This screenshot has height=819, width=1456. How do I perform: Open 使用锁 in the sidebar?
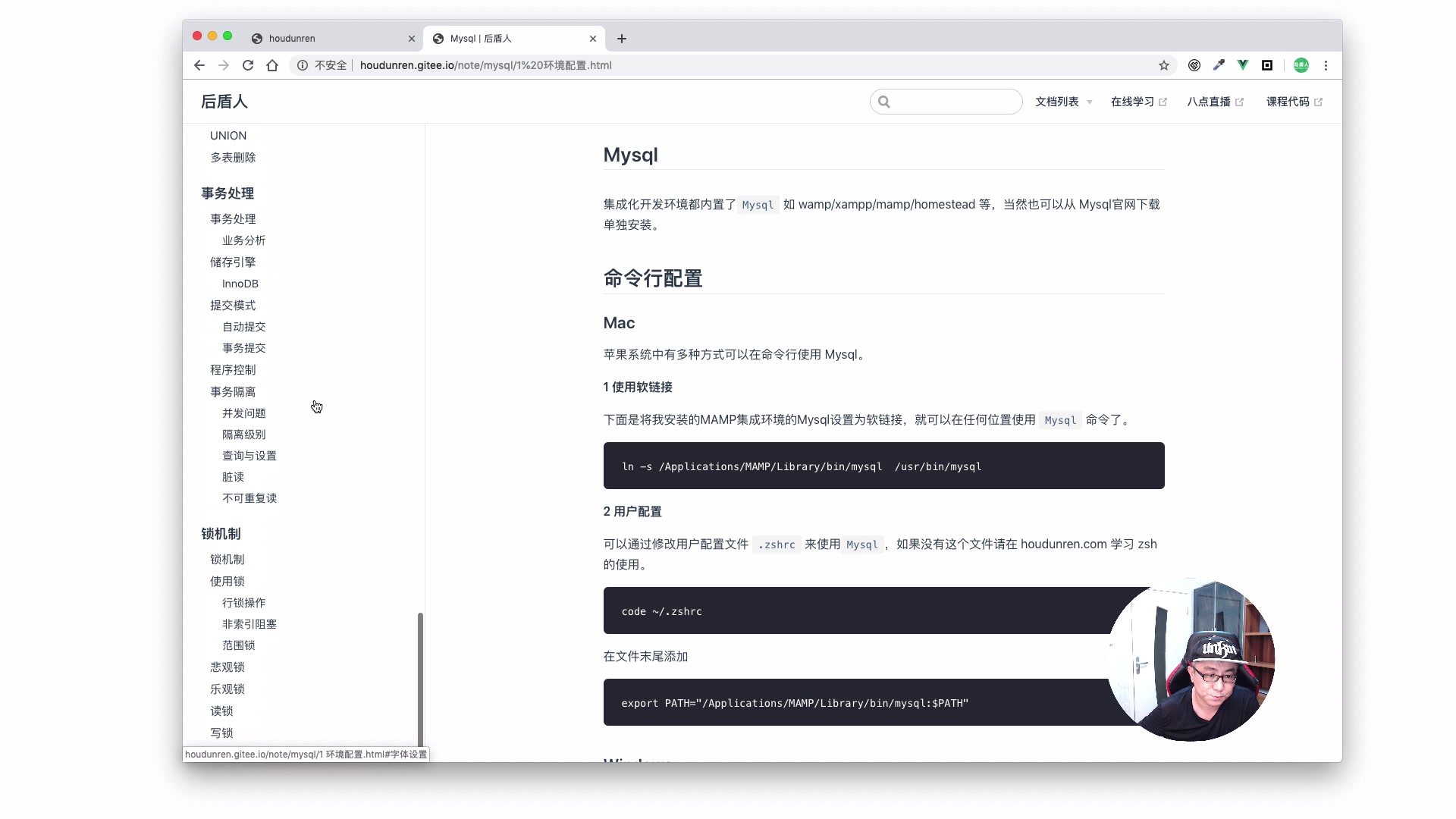click(x=227, y=582)
